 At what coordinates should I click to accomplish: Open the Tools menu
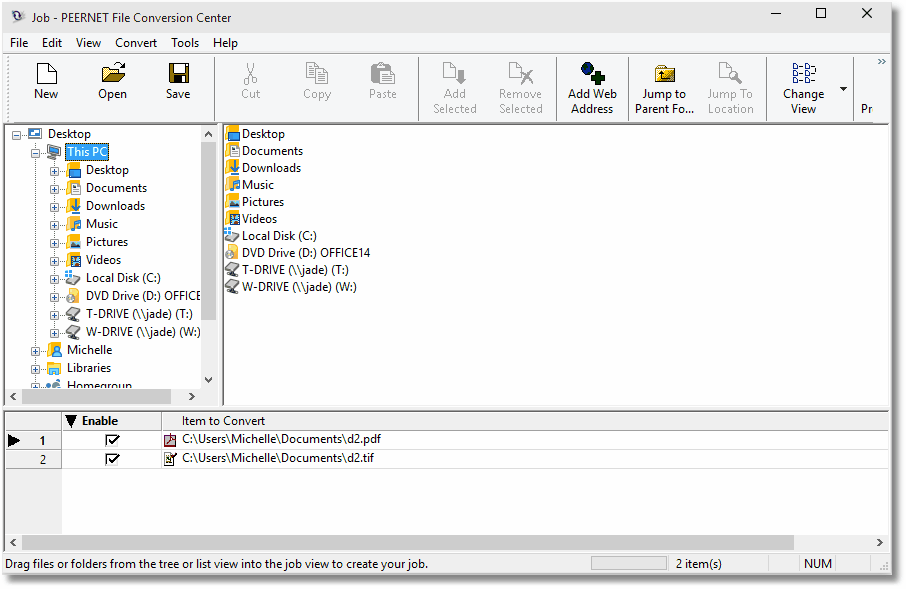[x=185, y=43]
